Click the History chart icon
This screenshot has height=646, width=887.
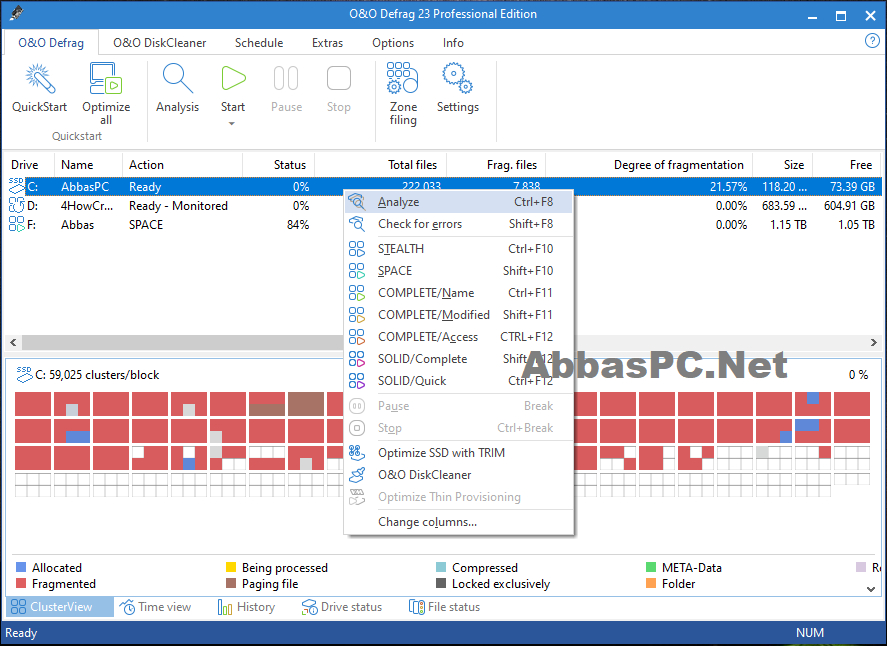tap(225, 607)
